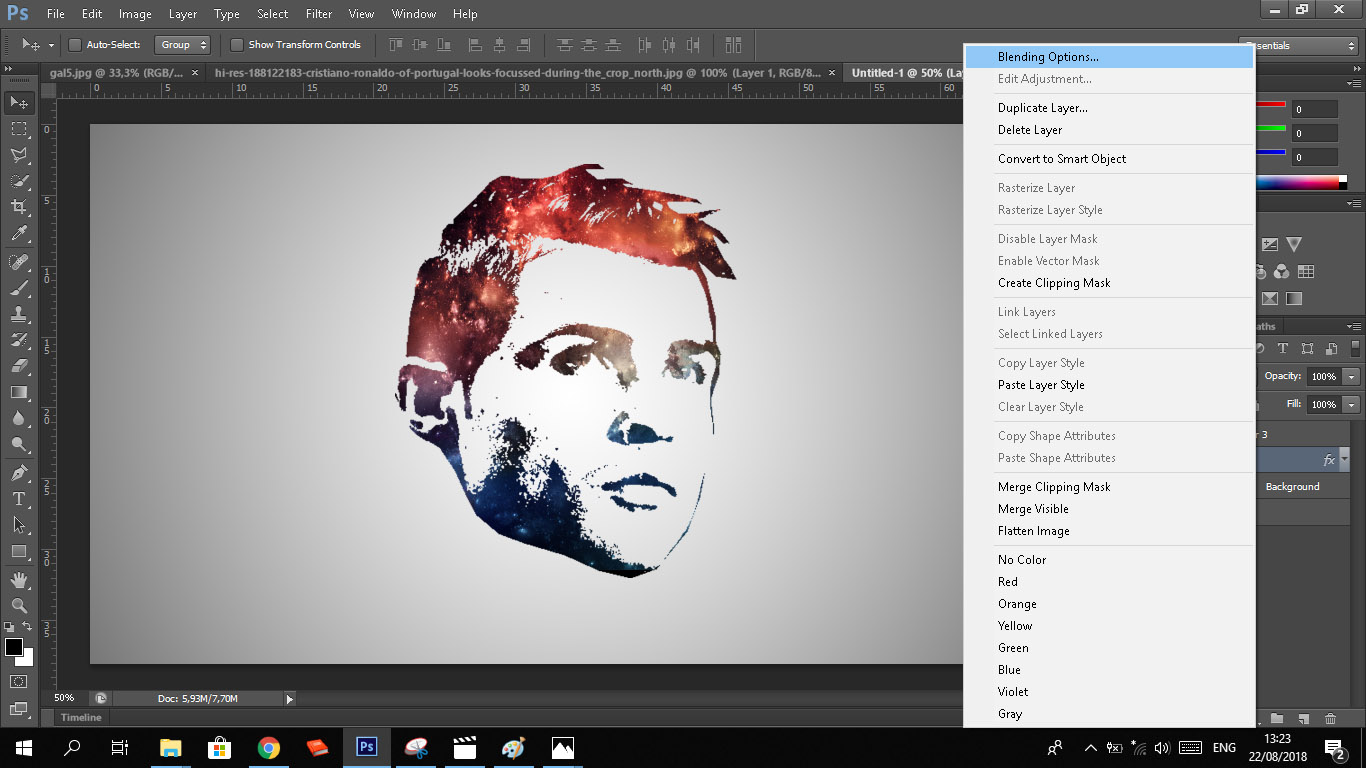The image size is (1366, 768).
Task: Activate the Horizontal Type tool
Action: [19, 499]
